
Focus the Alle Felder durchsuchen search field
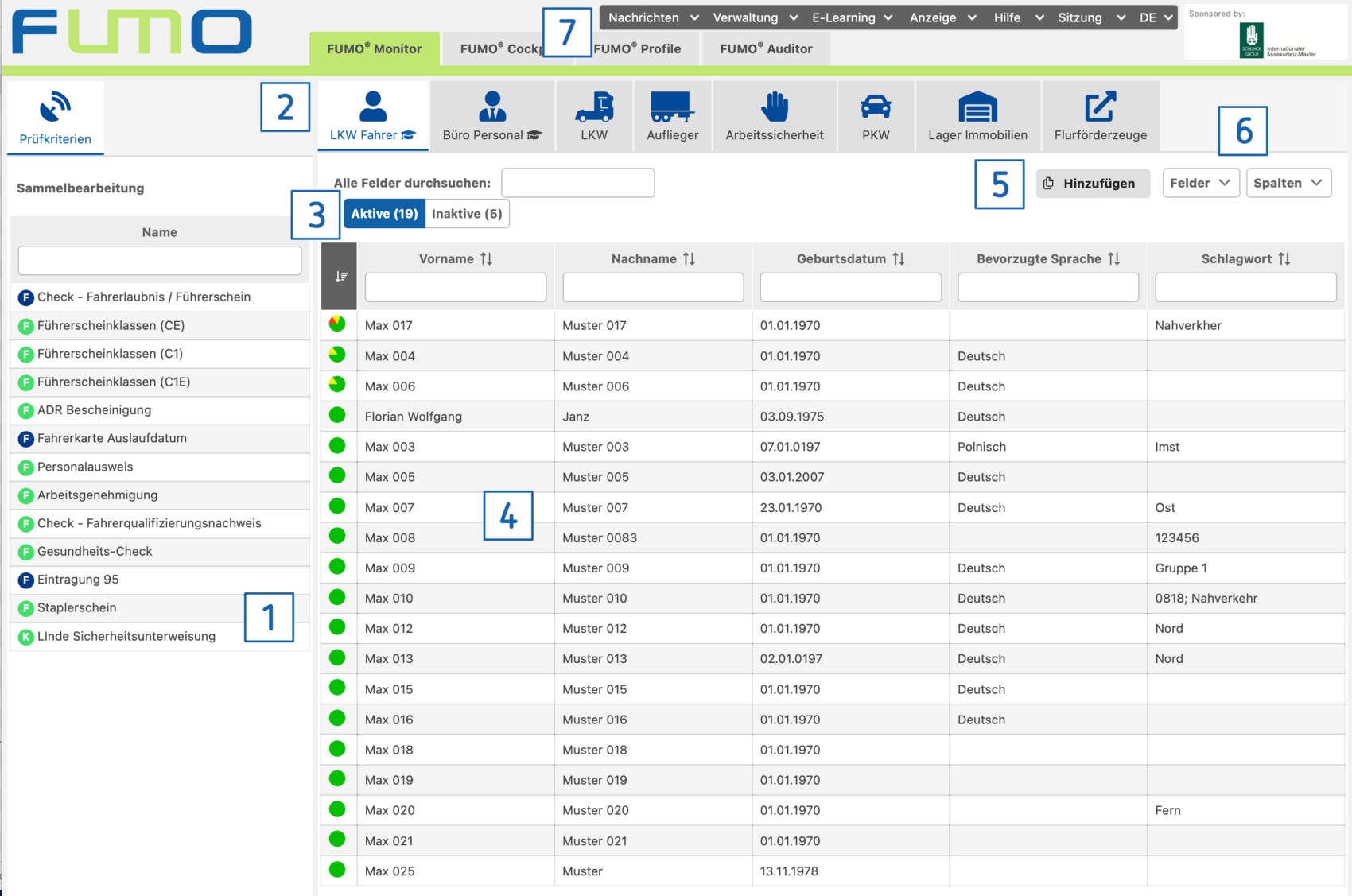click(x=577, y=183)
